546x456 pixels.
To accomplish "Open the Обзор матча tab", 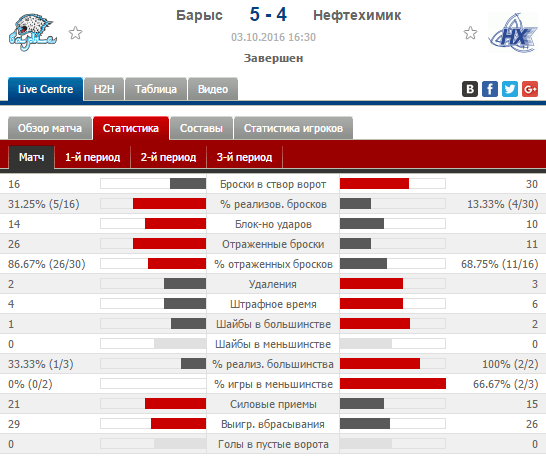I will point(50,128).
